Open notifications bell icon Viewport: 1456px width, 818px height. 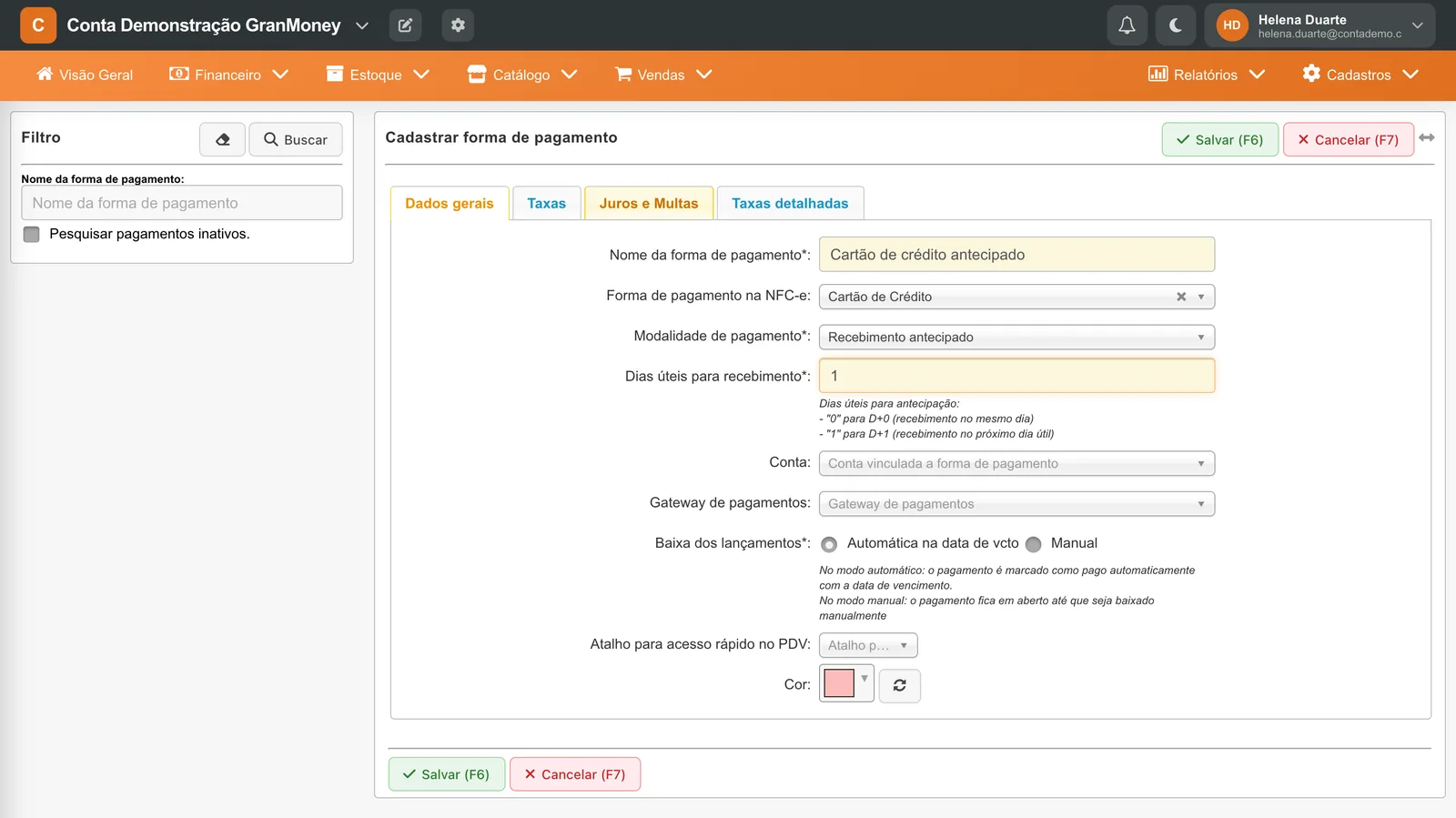click(x=1127, y=25)
